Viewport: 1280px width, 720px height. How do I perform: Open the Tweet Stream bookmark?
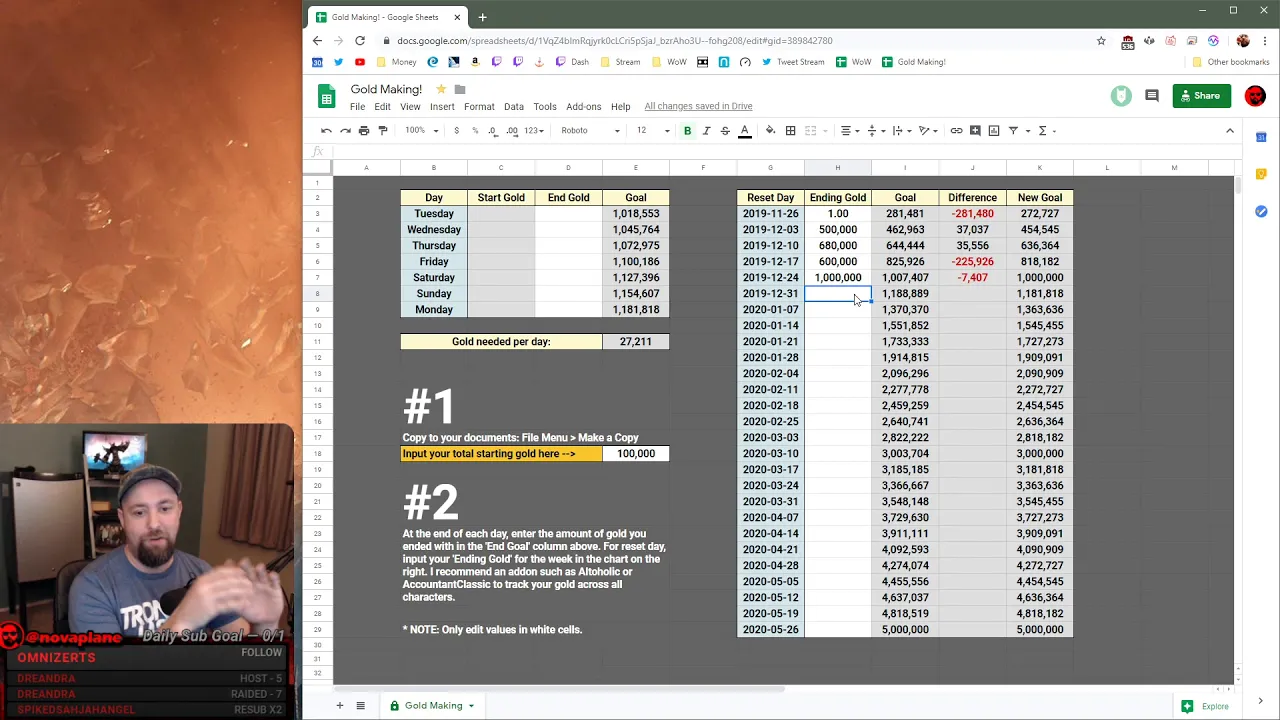(793, 62)
